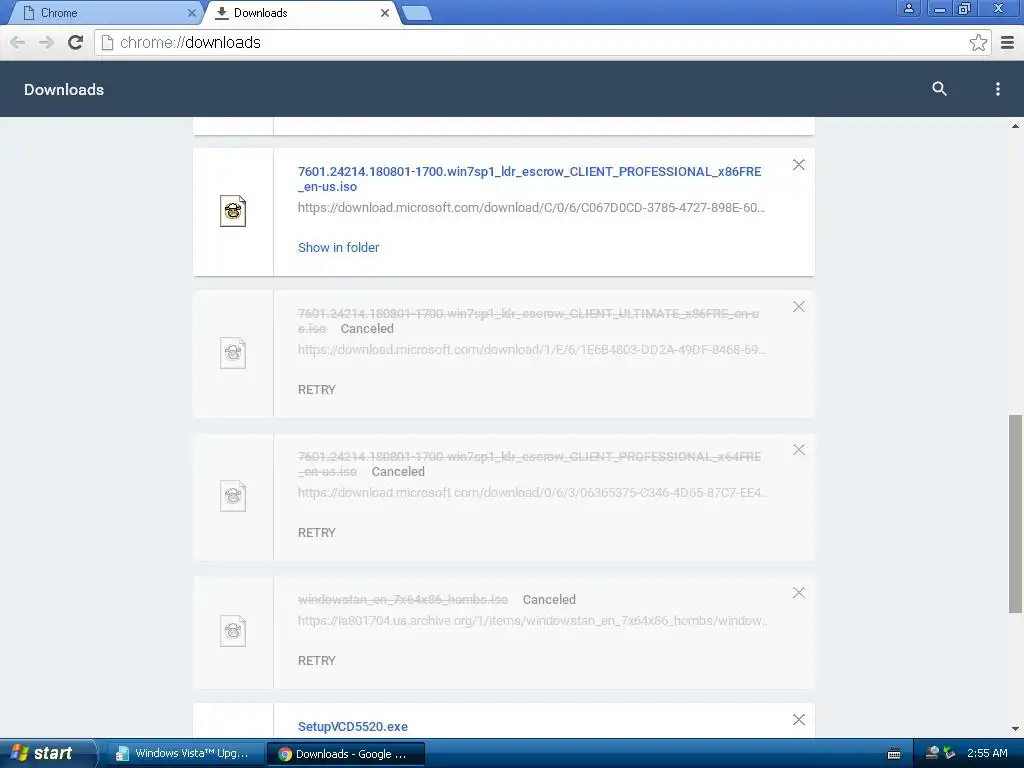
Task: Remove the ULTIMATE_x86FRE canceled entry
Action: click(798, 307)
